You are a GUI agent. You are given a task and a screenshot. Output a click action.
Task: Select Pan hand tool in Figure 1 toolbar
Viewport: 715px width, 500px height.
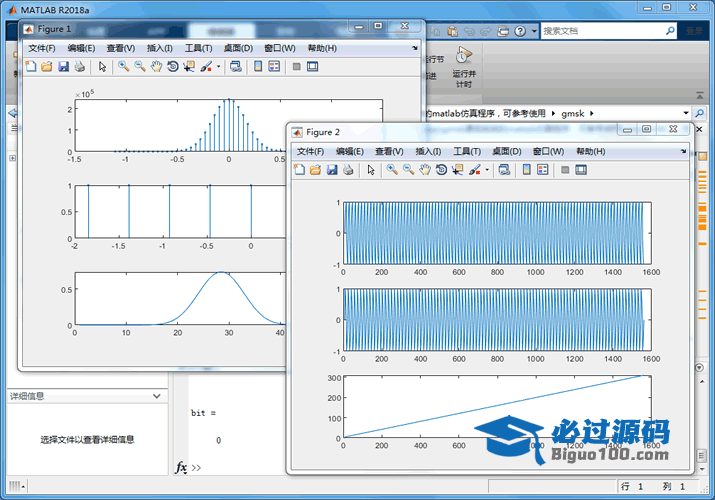pyautogui.click(x=156, y=67)
